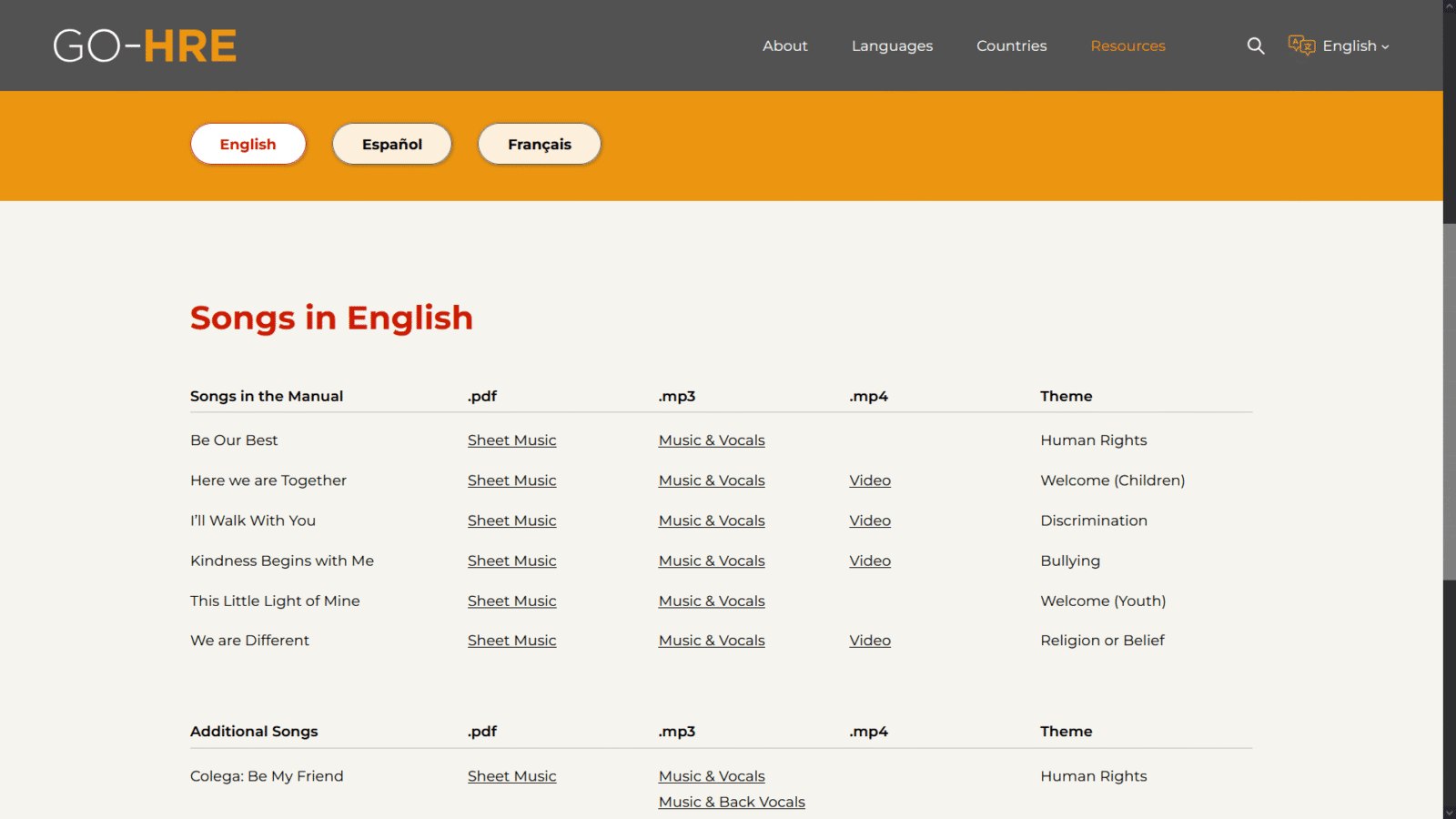1456x819 pixels.
Task: Click the page vertical scrollbar
Action: [x=1449, y=400]
